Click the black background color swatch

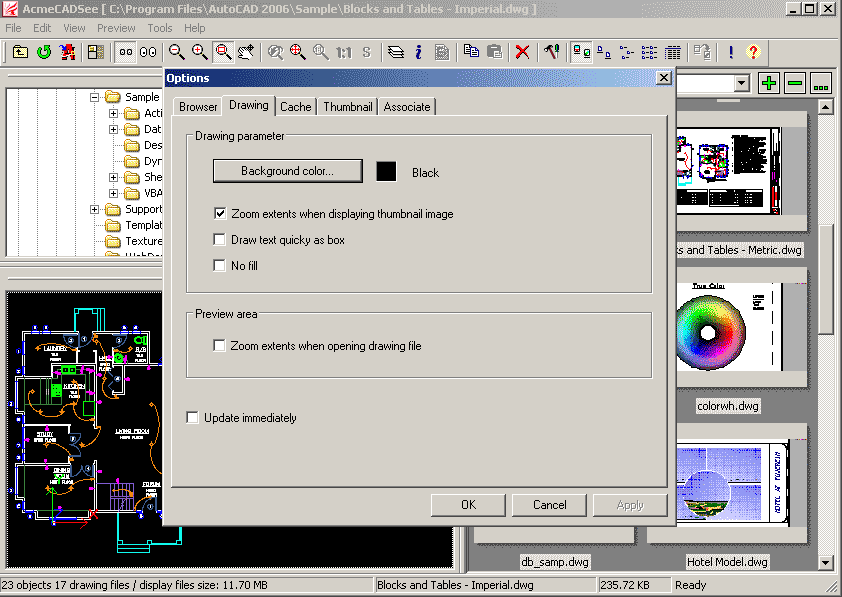[386, 171]
